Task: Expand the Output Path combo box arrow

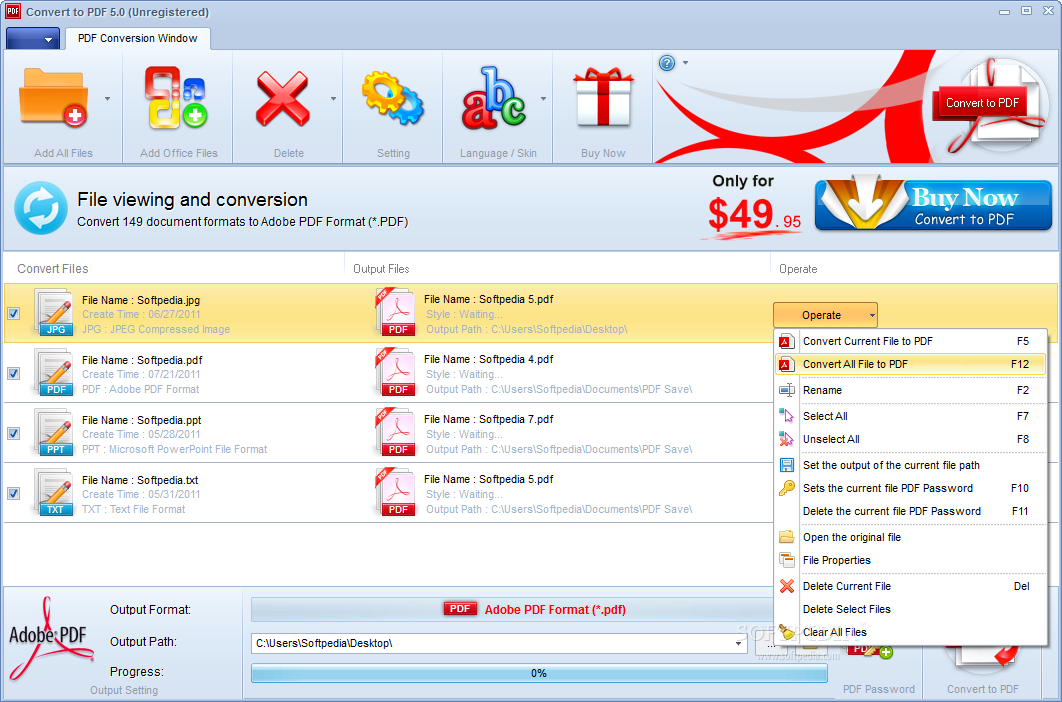Action: point(738,643)
